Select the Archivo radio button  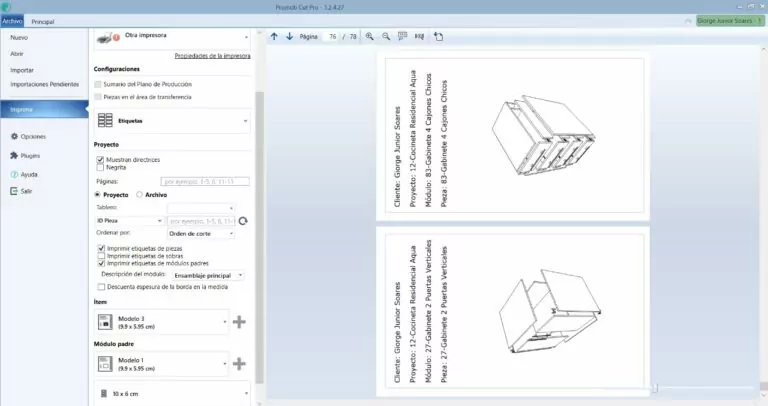(139, 194)
